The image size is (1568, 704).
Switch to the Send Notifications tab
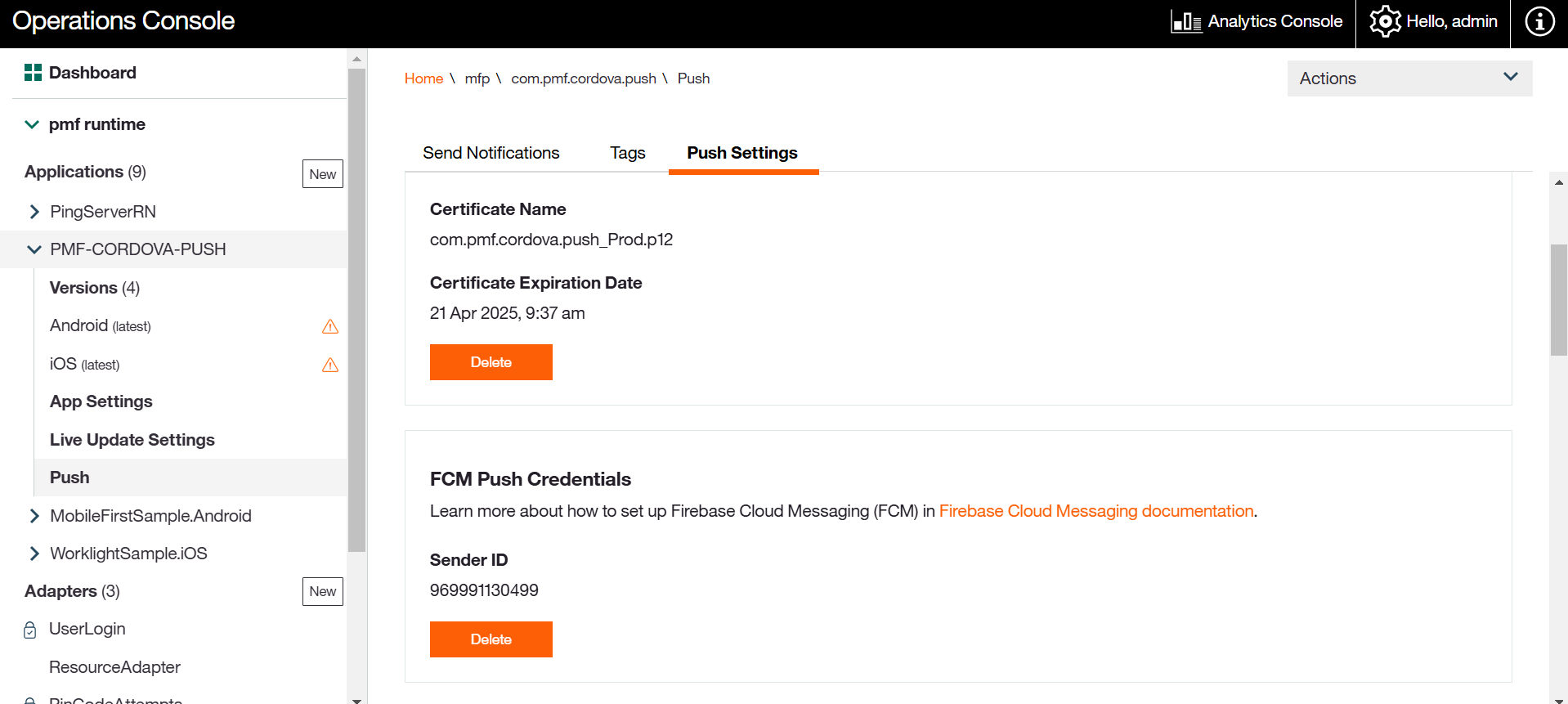pyautogui.click(x=491, y=153)
